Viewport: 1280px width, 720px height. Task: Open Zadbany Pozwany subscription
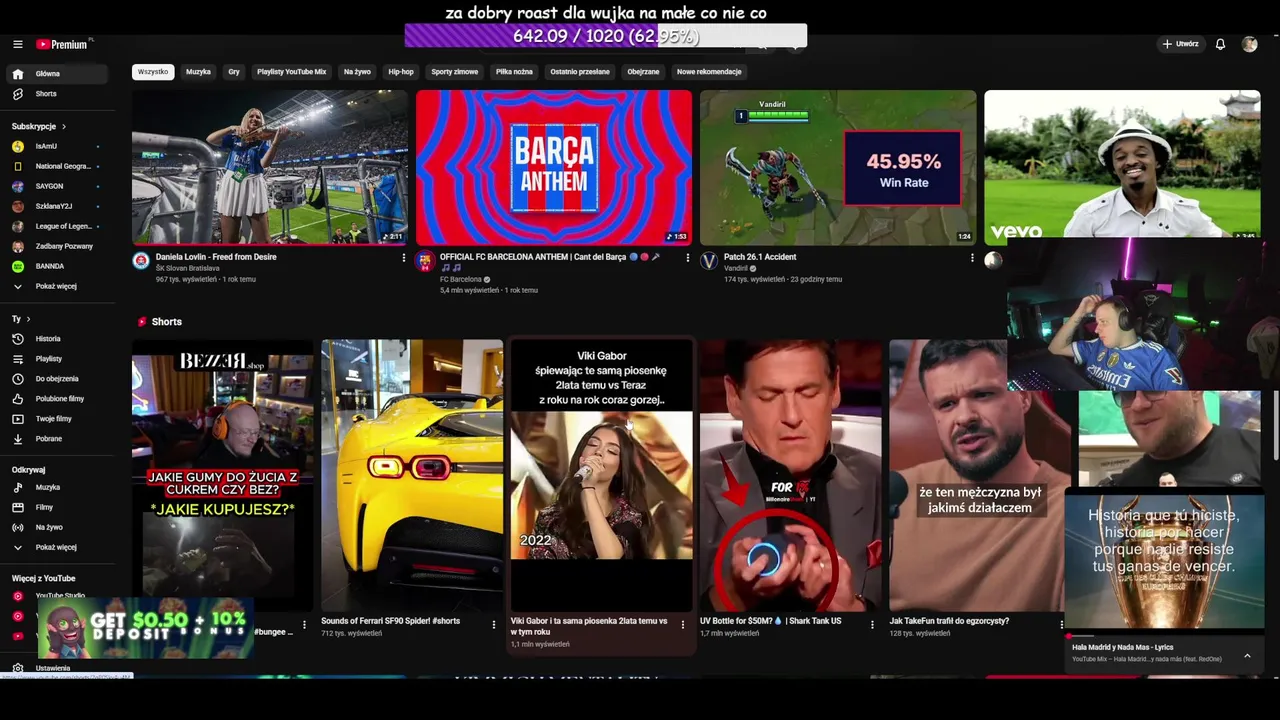[x=57, y=247]
